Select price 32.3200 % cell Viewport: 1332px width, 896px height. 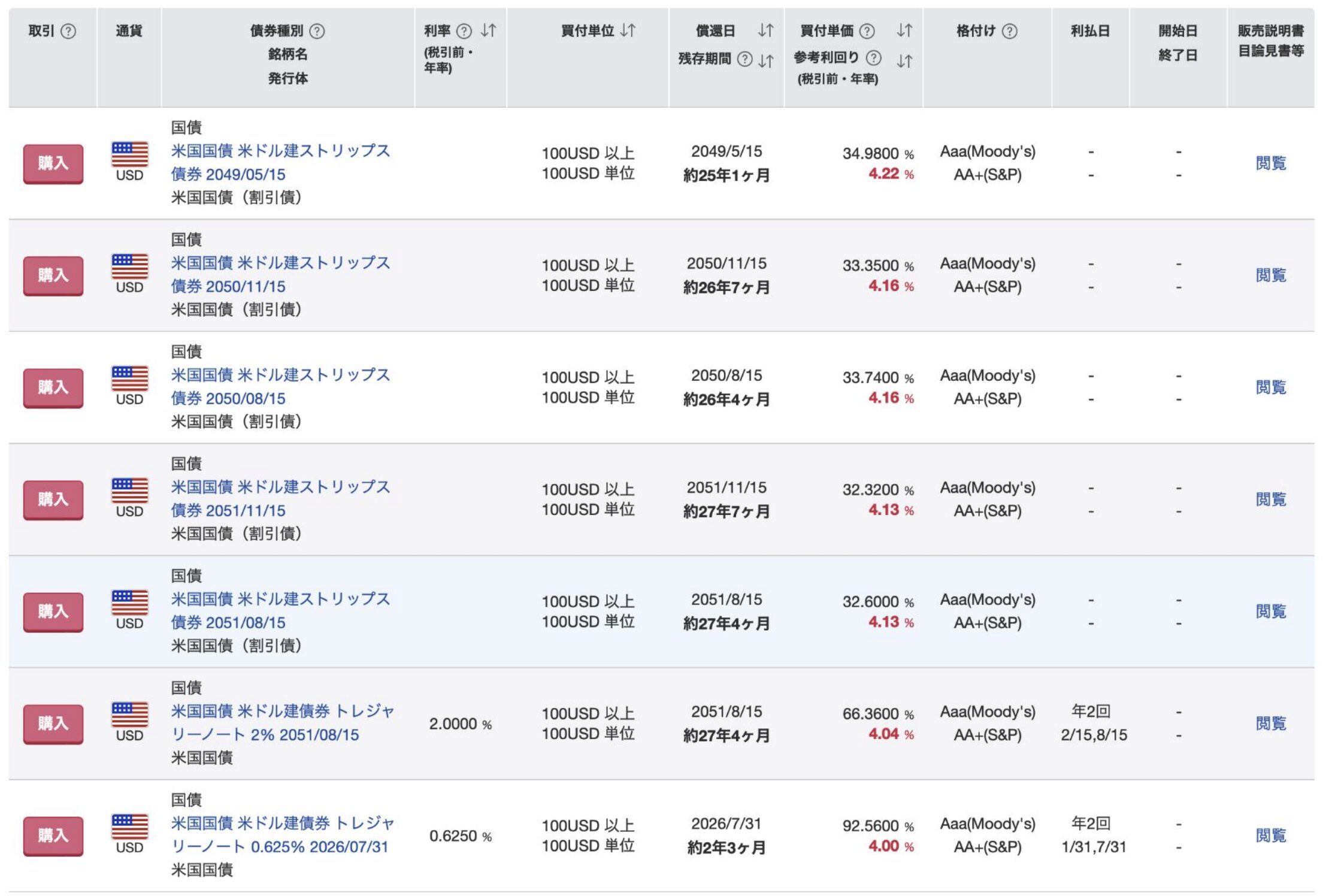[x=878, y=489]
